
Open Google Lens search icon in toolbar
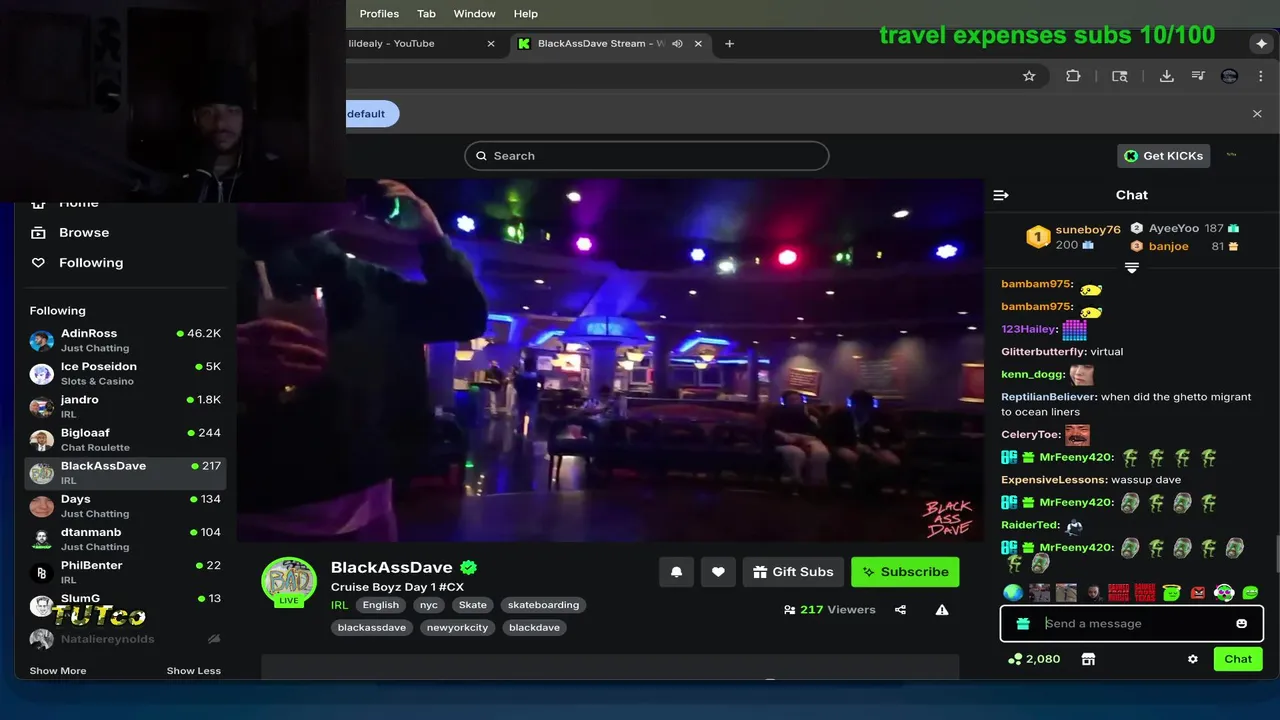1120,76
